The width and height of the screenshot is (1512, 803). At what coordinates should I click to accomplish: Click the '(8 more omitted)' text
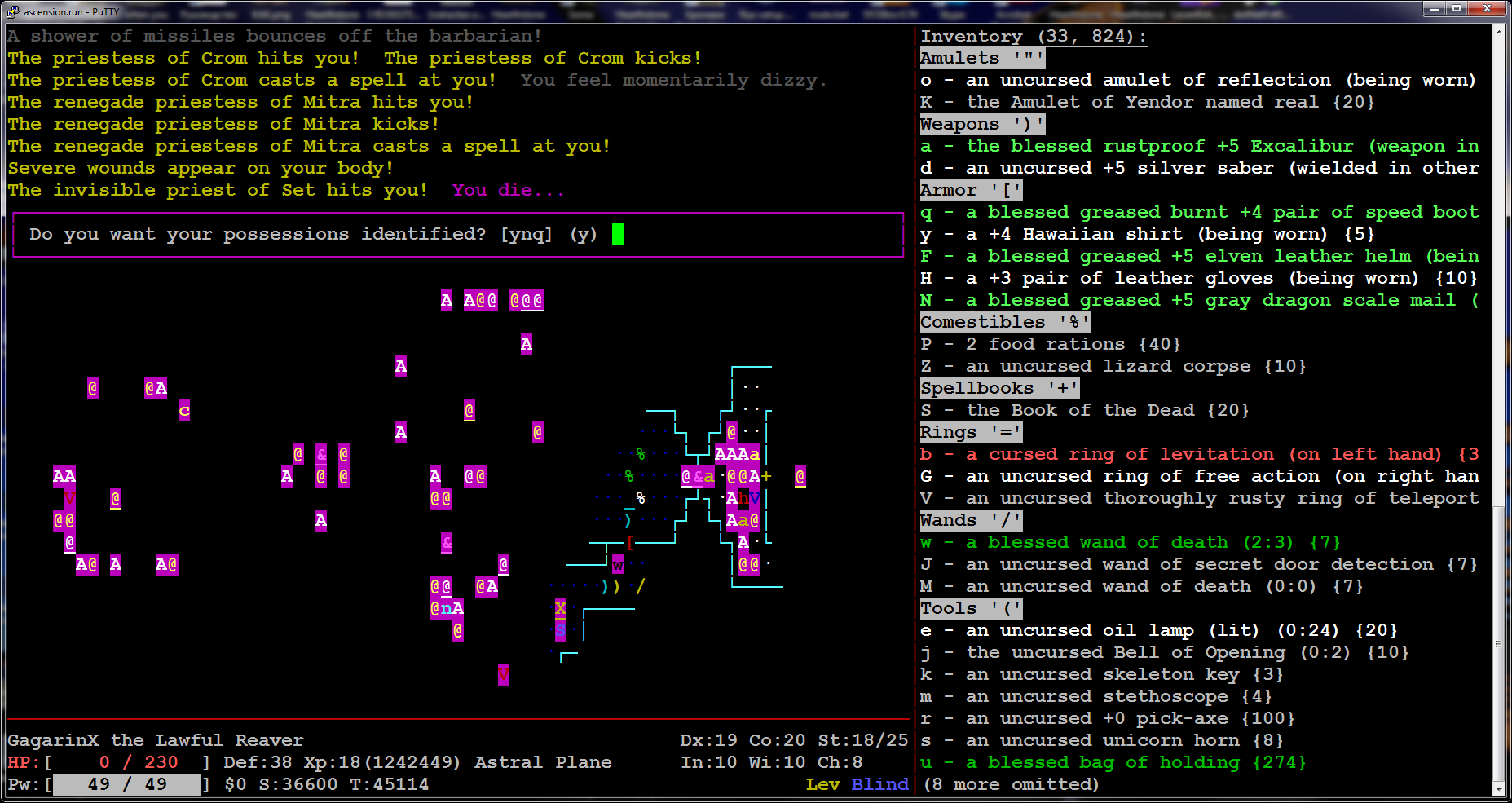1011,784
